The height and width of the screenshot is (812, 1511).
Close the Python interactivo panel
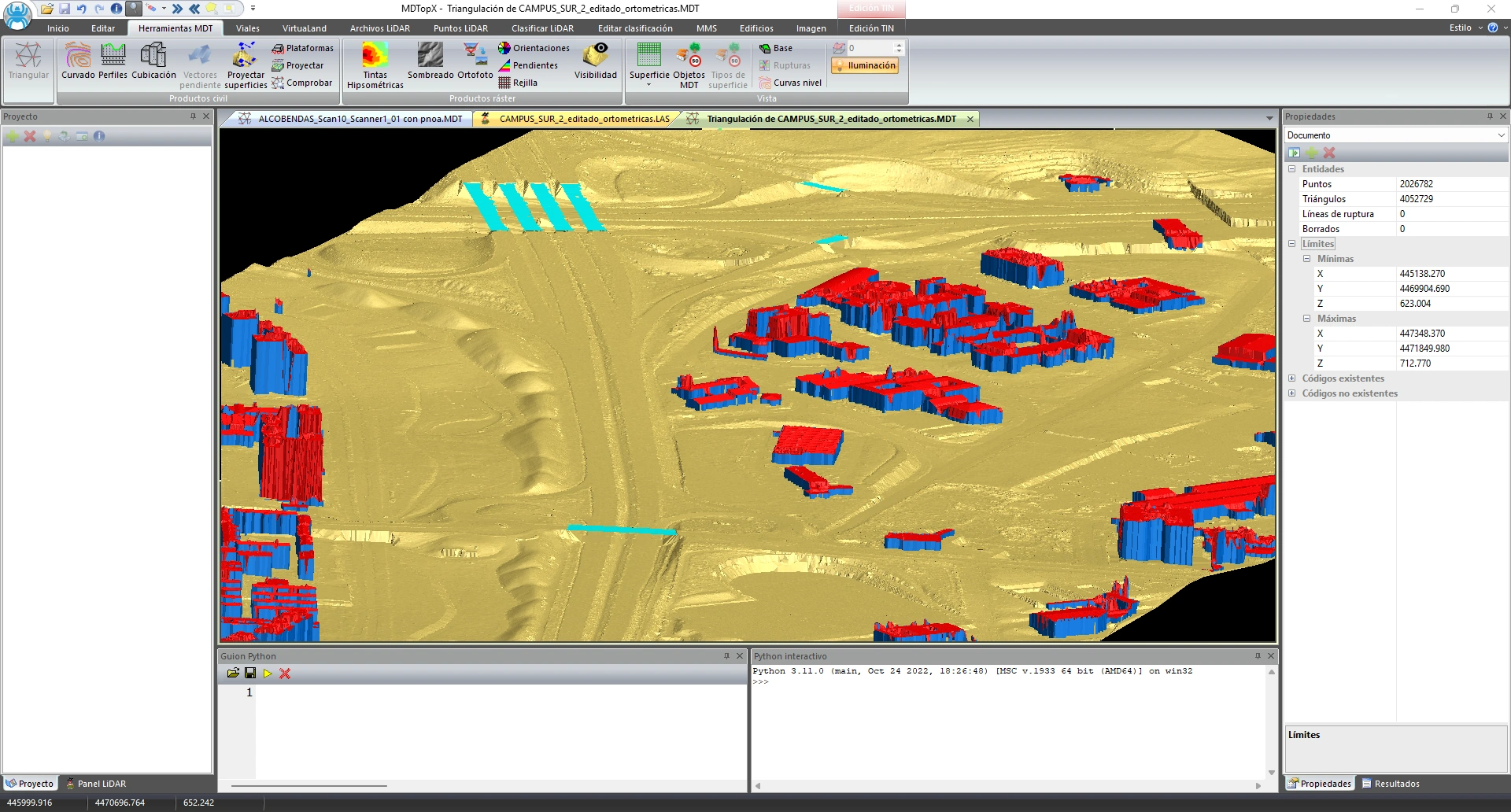1270,656
